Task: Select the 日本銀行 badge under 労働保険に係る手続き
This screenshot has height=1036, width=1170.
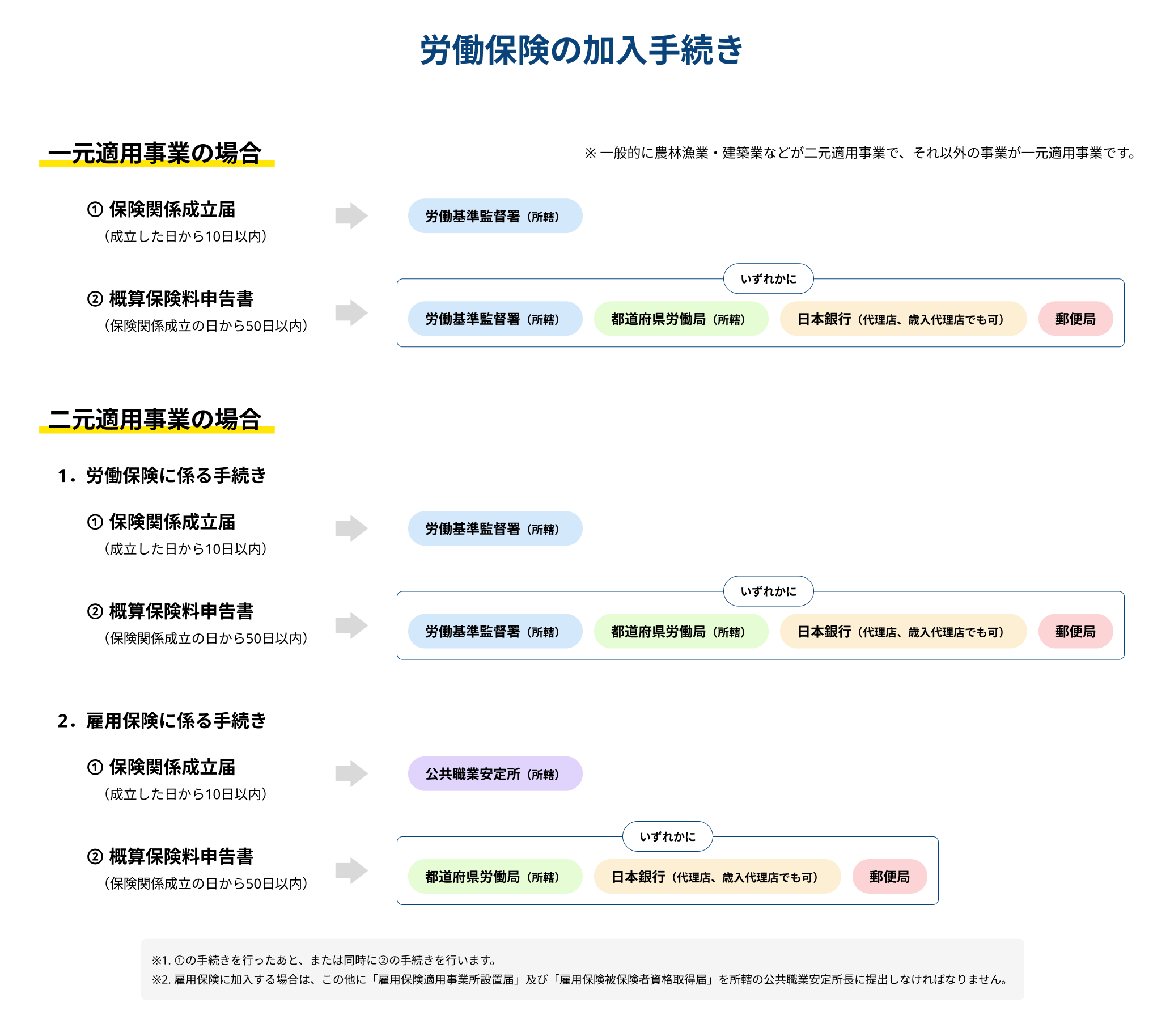Action: pyautogui.click(x=902, y=631)
